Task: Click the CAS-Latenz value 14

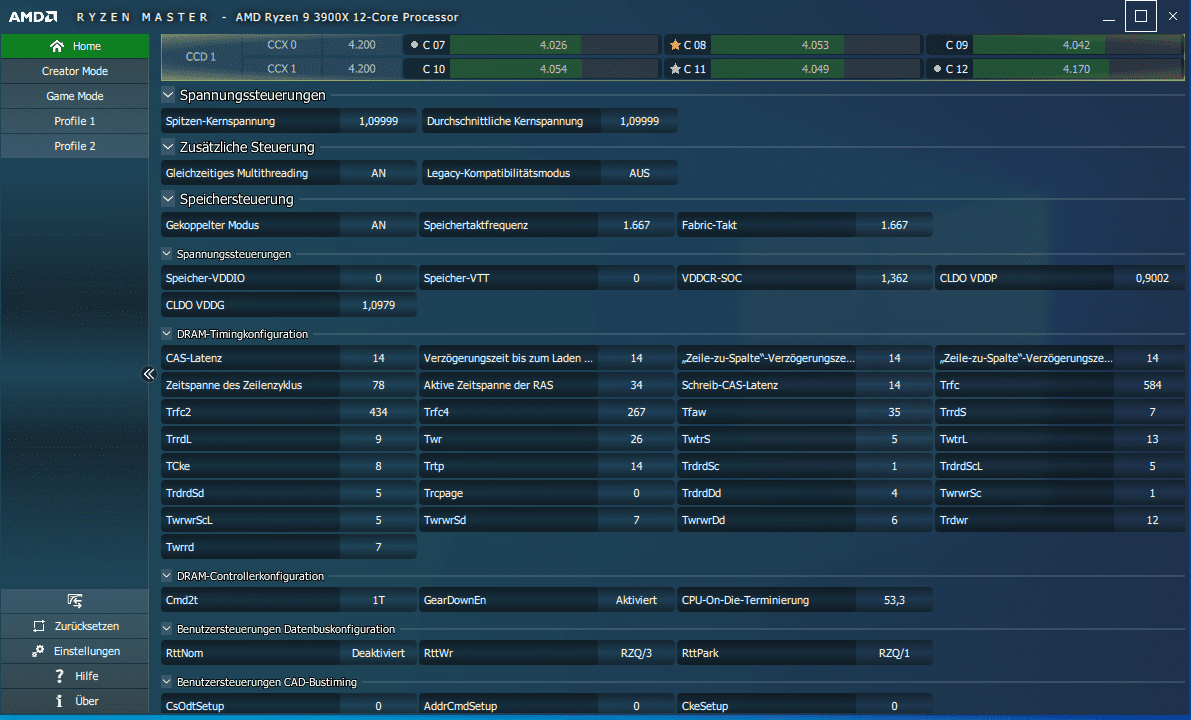Action: (378, 358)
